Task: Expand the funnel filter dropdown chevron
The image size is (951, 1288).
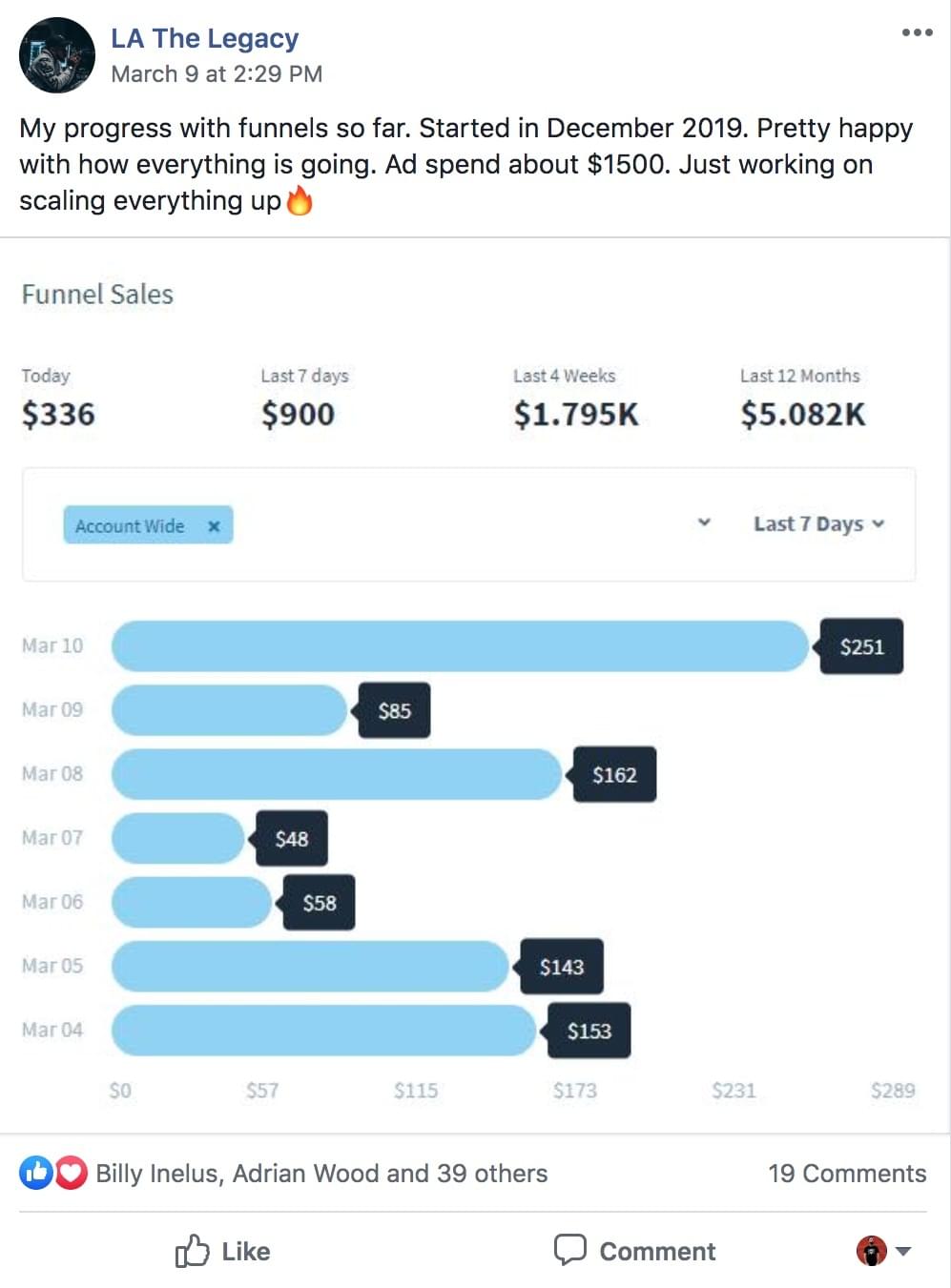Action: [704, 522]
